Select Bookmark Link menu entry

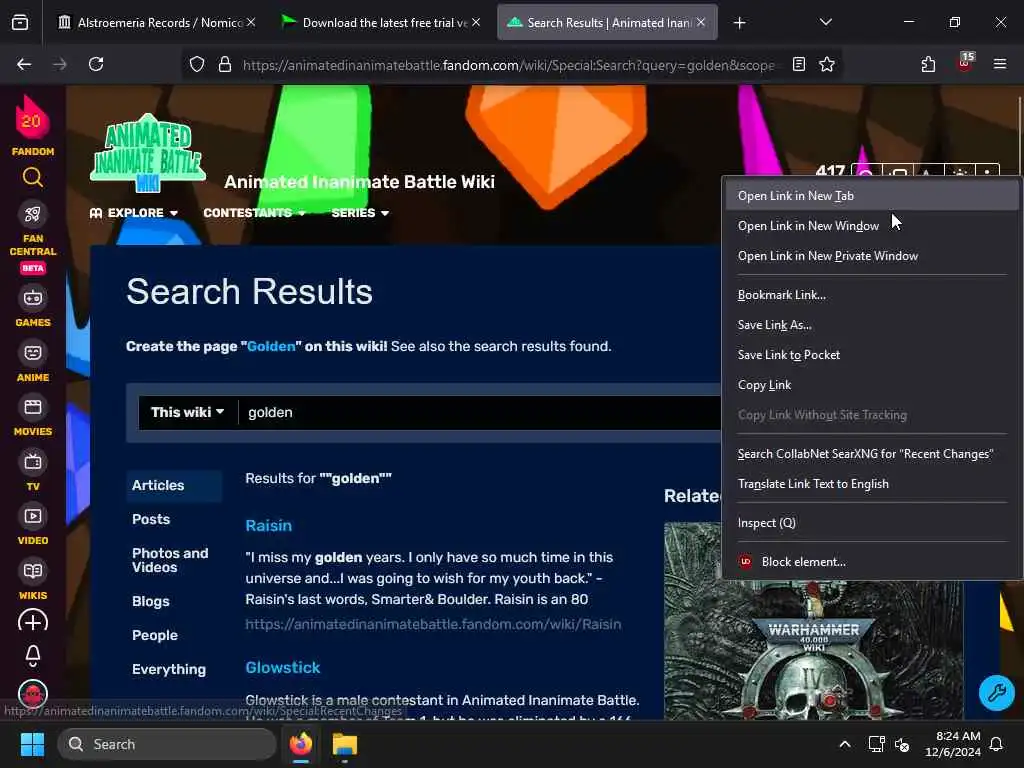pyautogui.click(x=871, y=295)
